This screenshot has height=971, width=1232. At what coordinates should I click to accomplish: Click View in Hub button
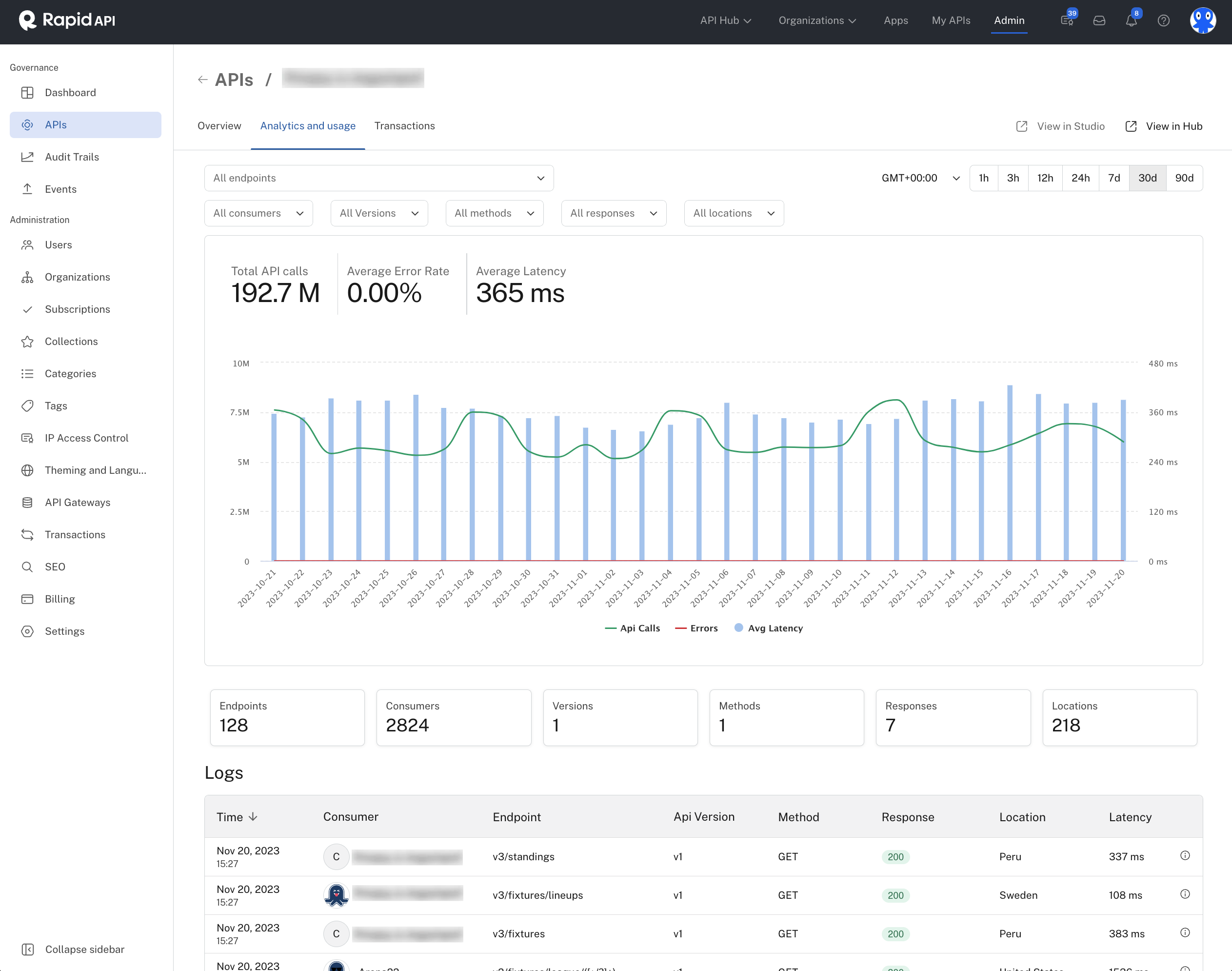(x=1164, y=125)
